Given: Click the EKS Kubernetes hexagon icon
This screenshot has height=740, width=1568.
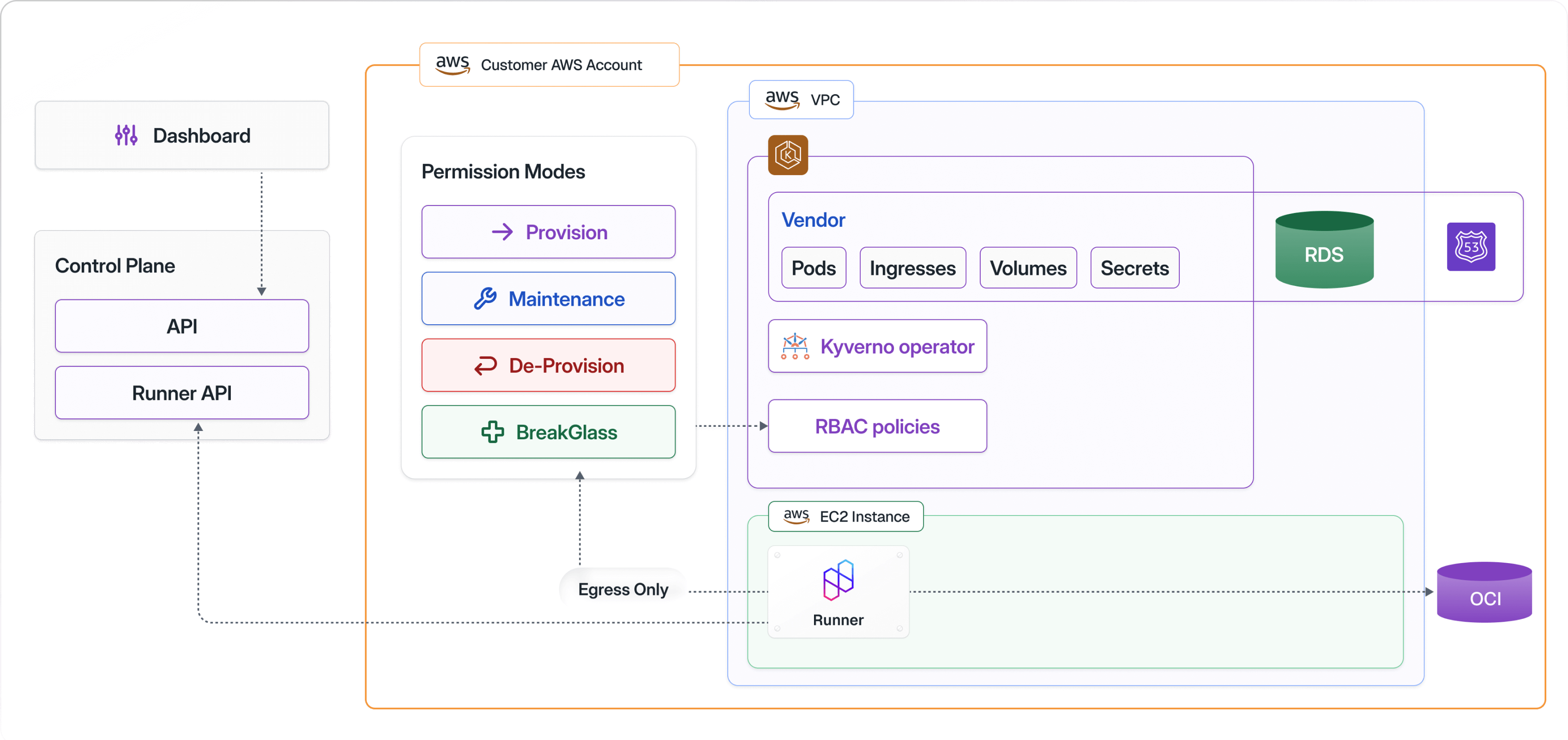Looking at the screenshot, I should point(788,155).
